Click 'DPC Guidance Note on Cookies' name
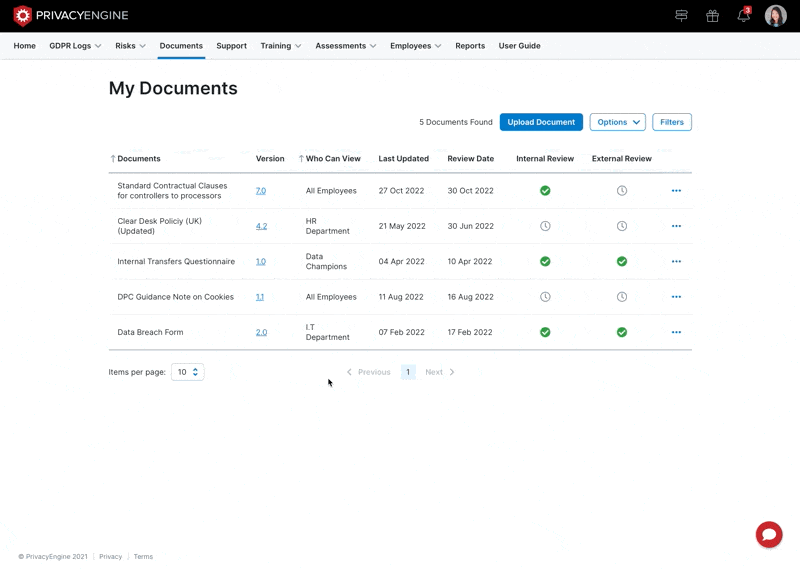The width and height of the screenshot is (800, 569). point(176,297)
